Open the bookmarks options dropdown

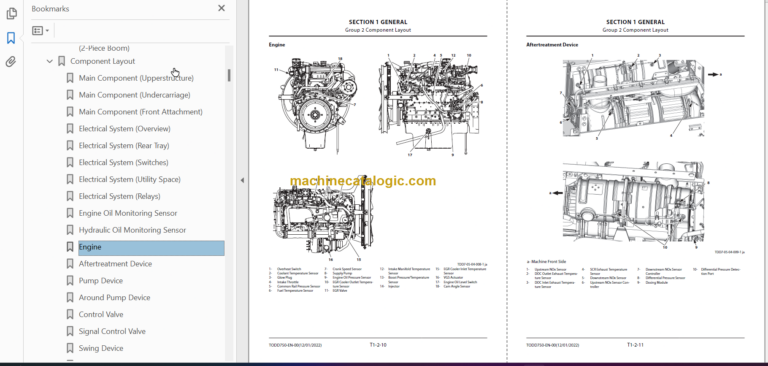(x=41, y=30)
